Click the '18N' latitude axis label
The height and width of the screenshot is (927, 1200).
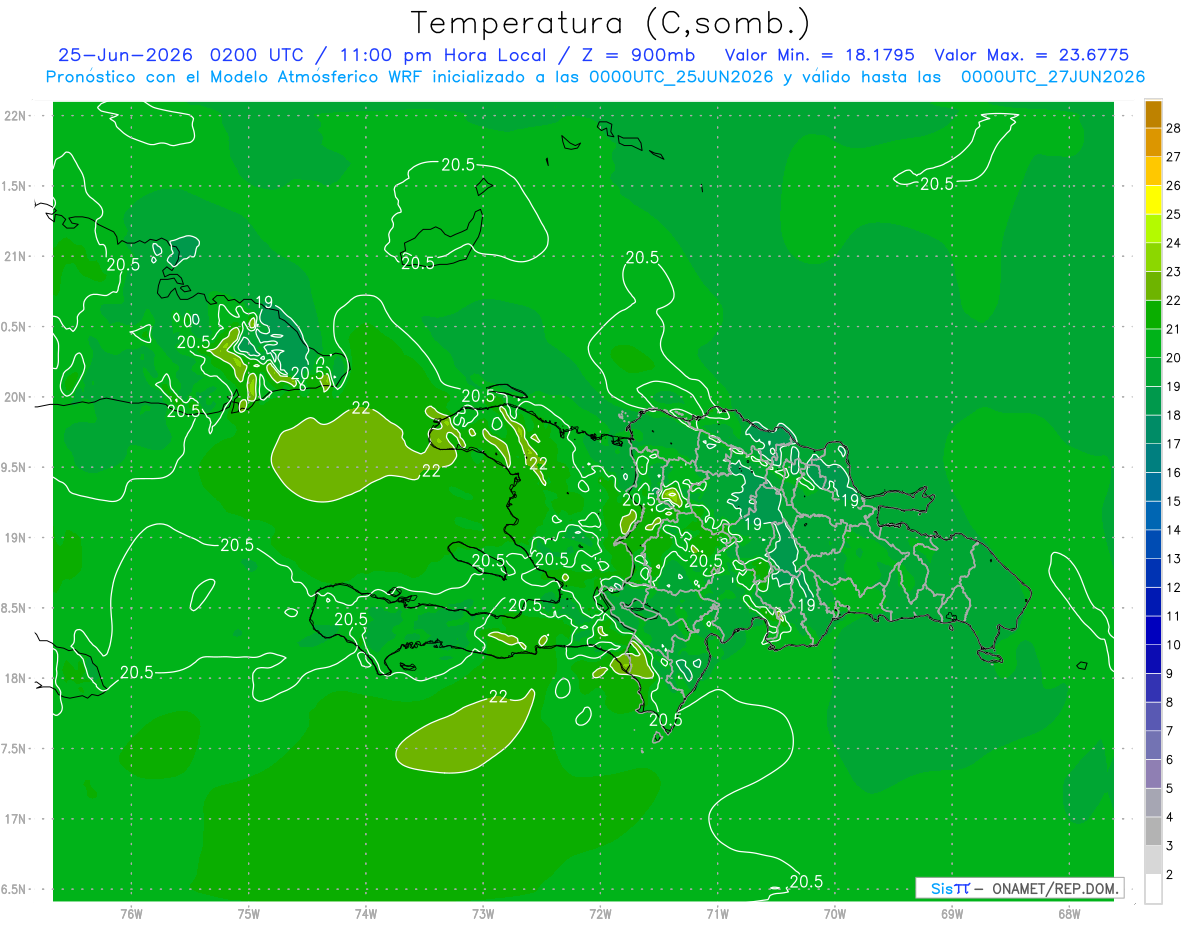(x=16, y=679)
